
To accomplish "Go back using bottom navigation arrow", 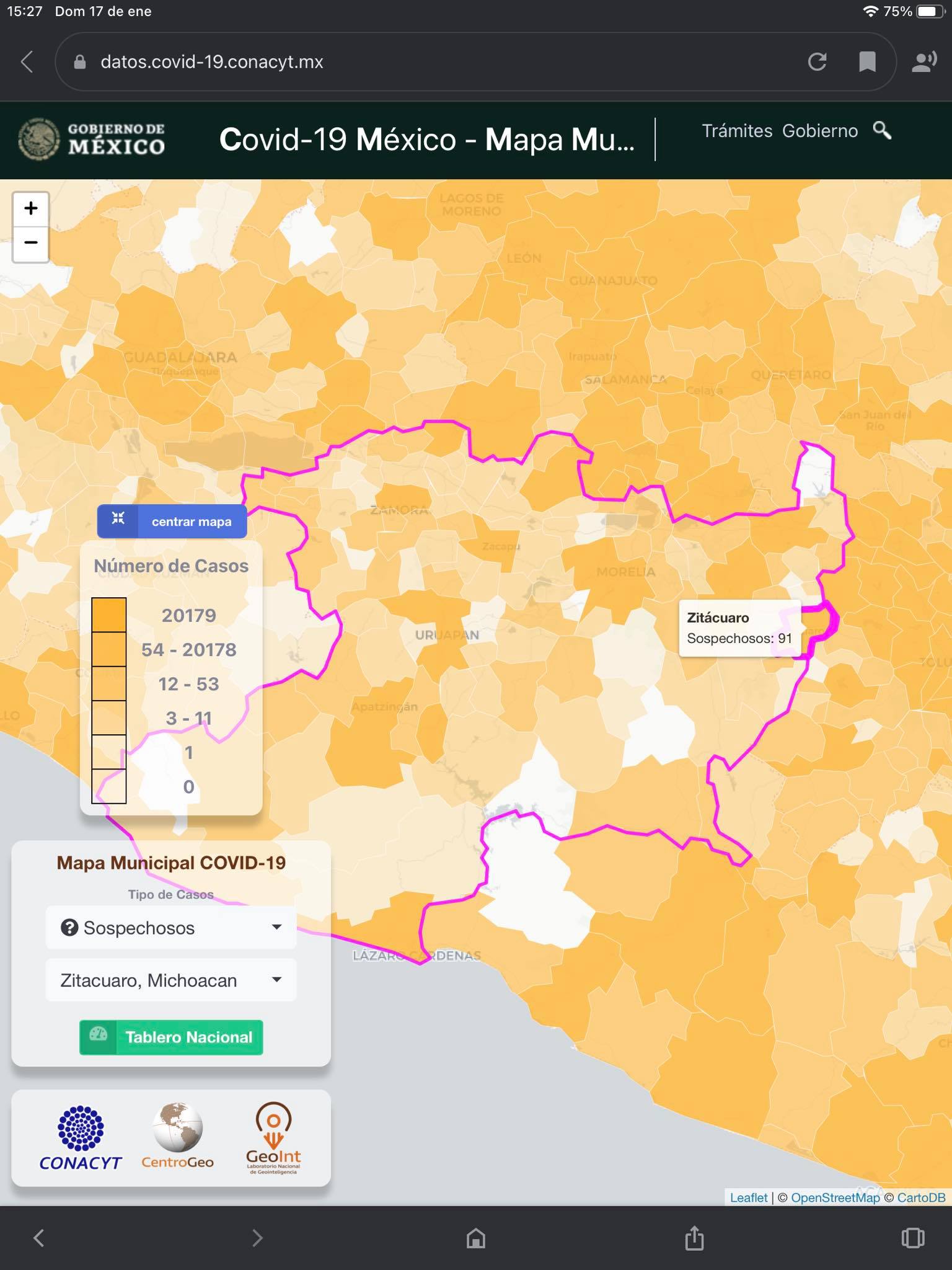I will 38,1238.
